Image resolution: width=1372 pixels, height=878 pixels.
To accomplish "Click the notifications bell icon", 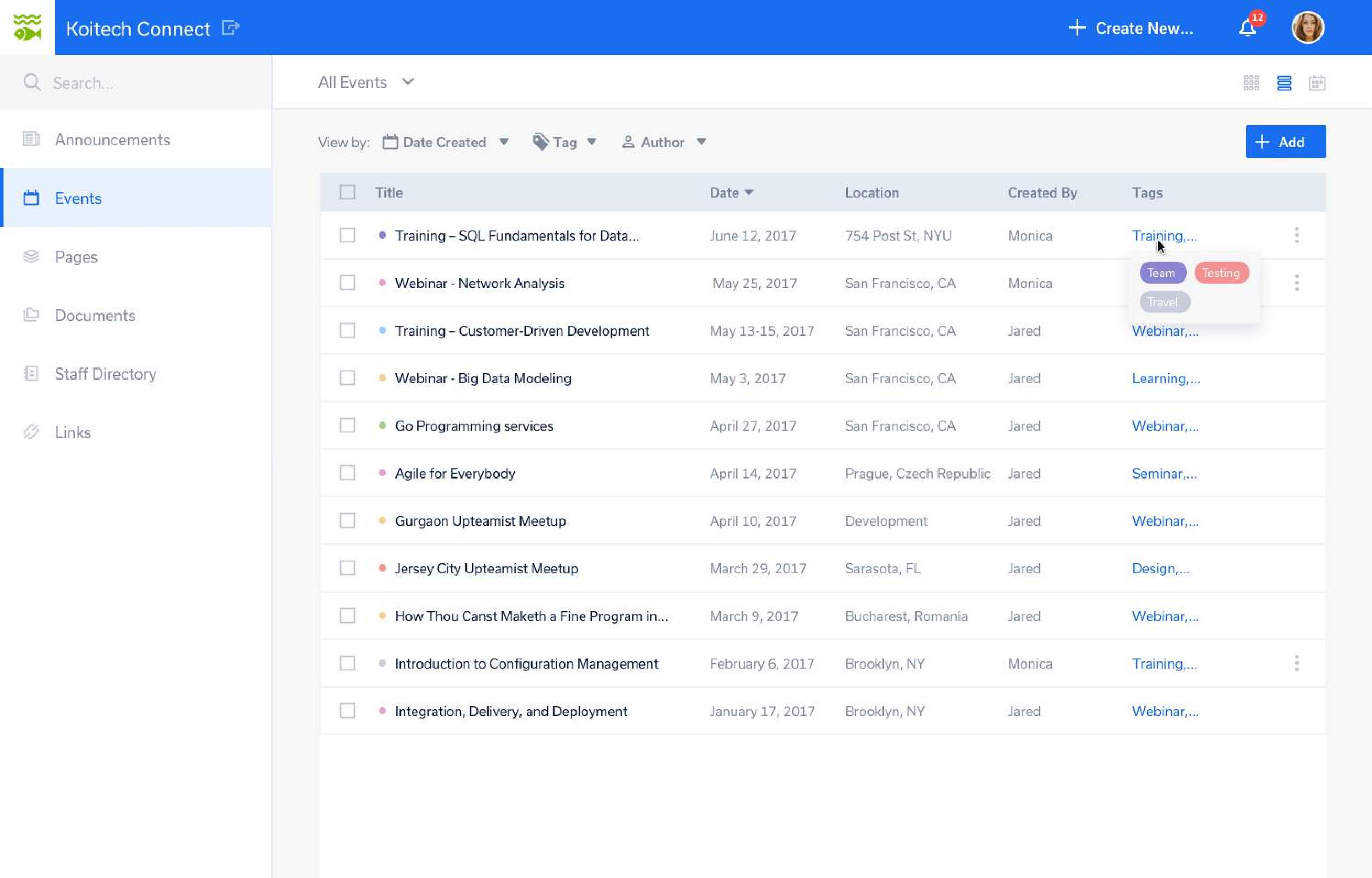I will 1247,28.
